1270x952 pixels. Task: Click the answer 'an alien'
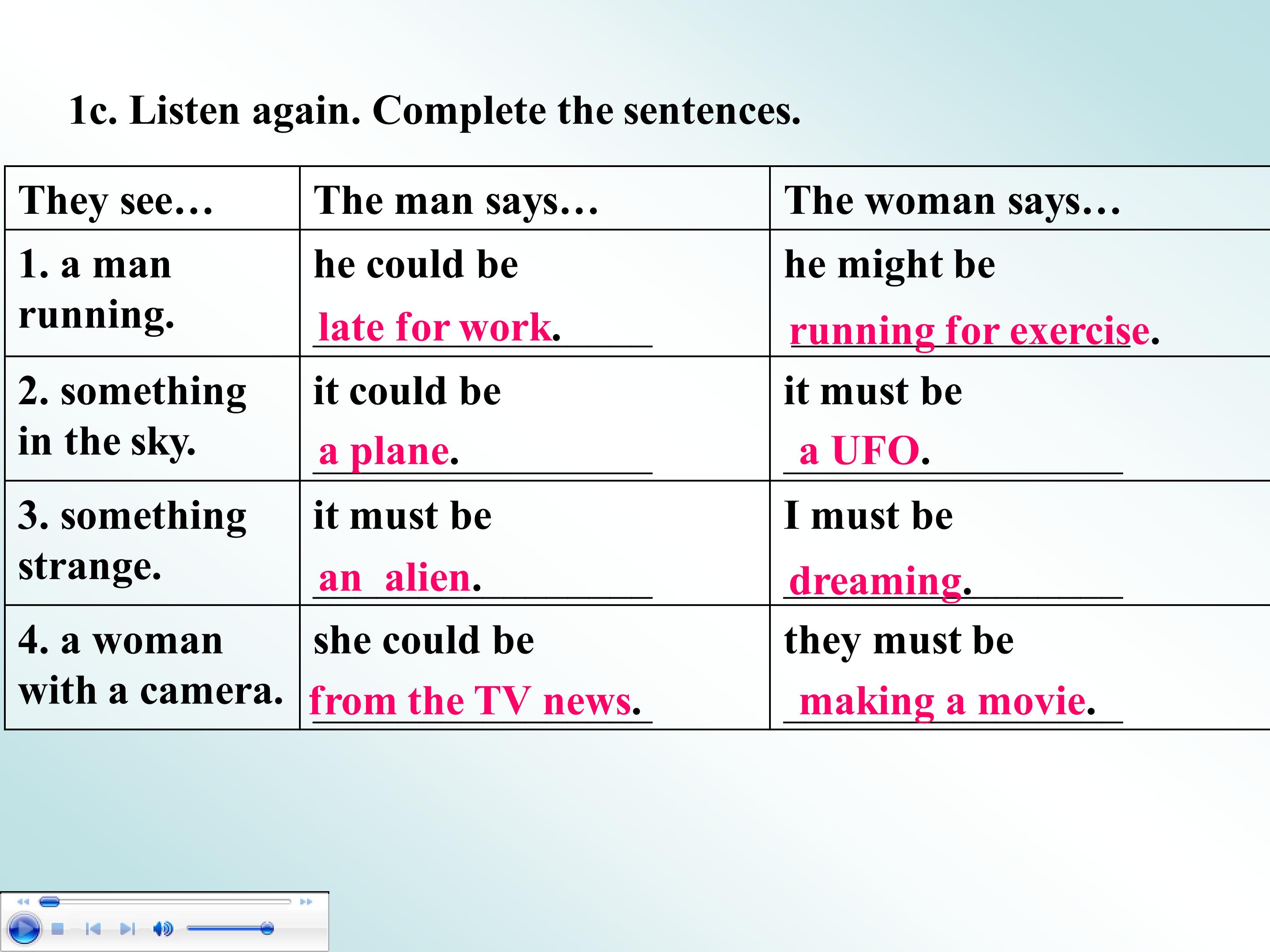[395, 577]
